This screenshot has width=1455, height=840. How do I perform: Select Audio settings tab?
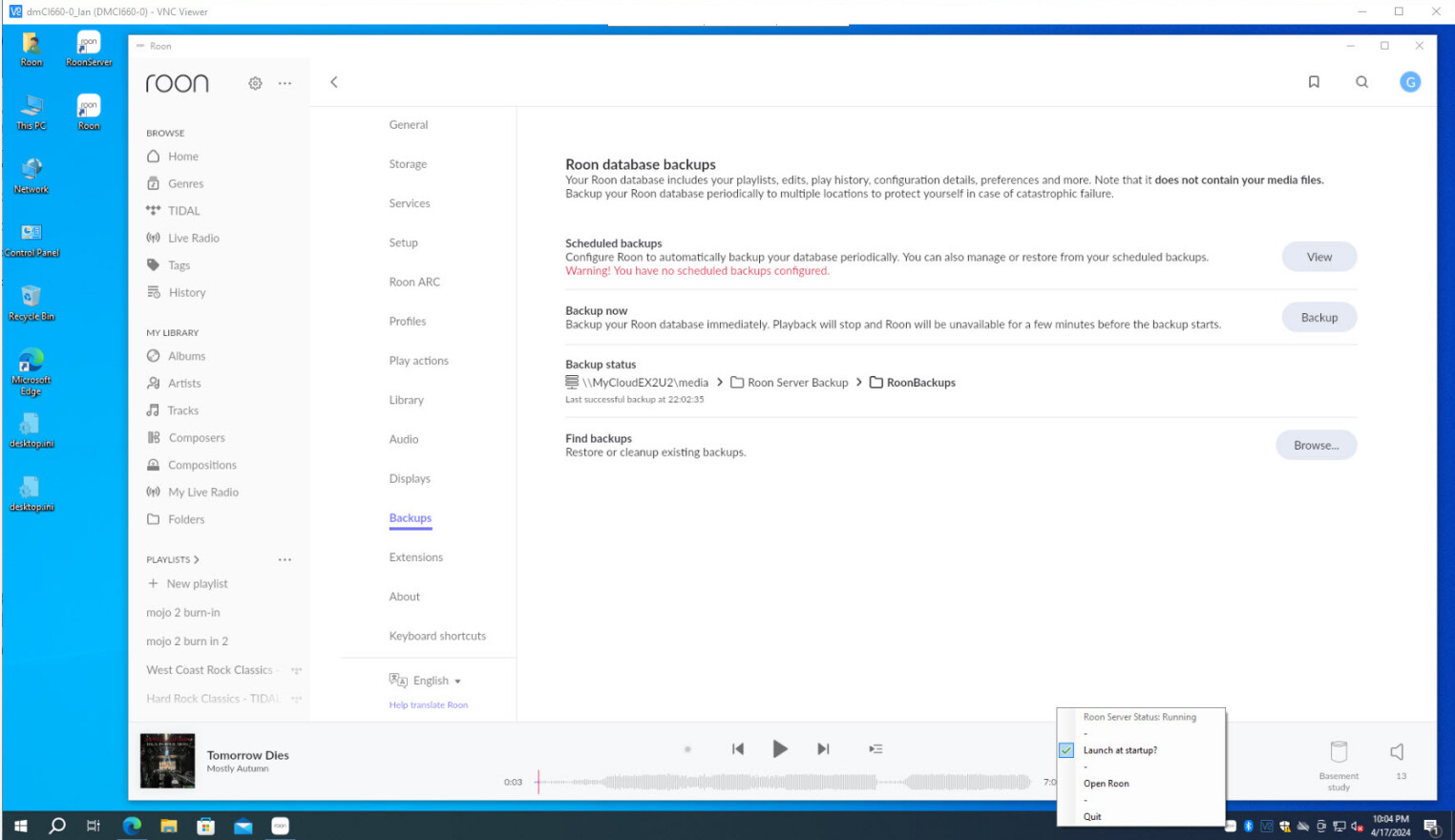tap(404, 439)
